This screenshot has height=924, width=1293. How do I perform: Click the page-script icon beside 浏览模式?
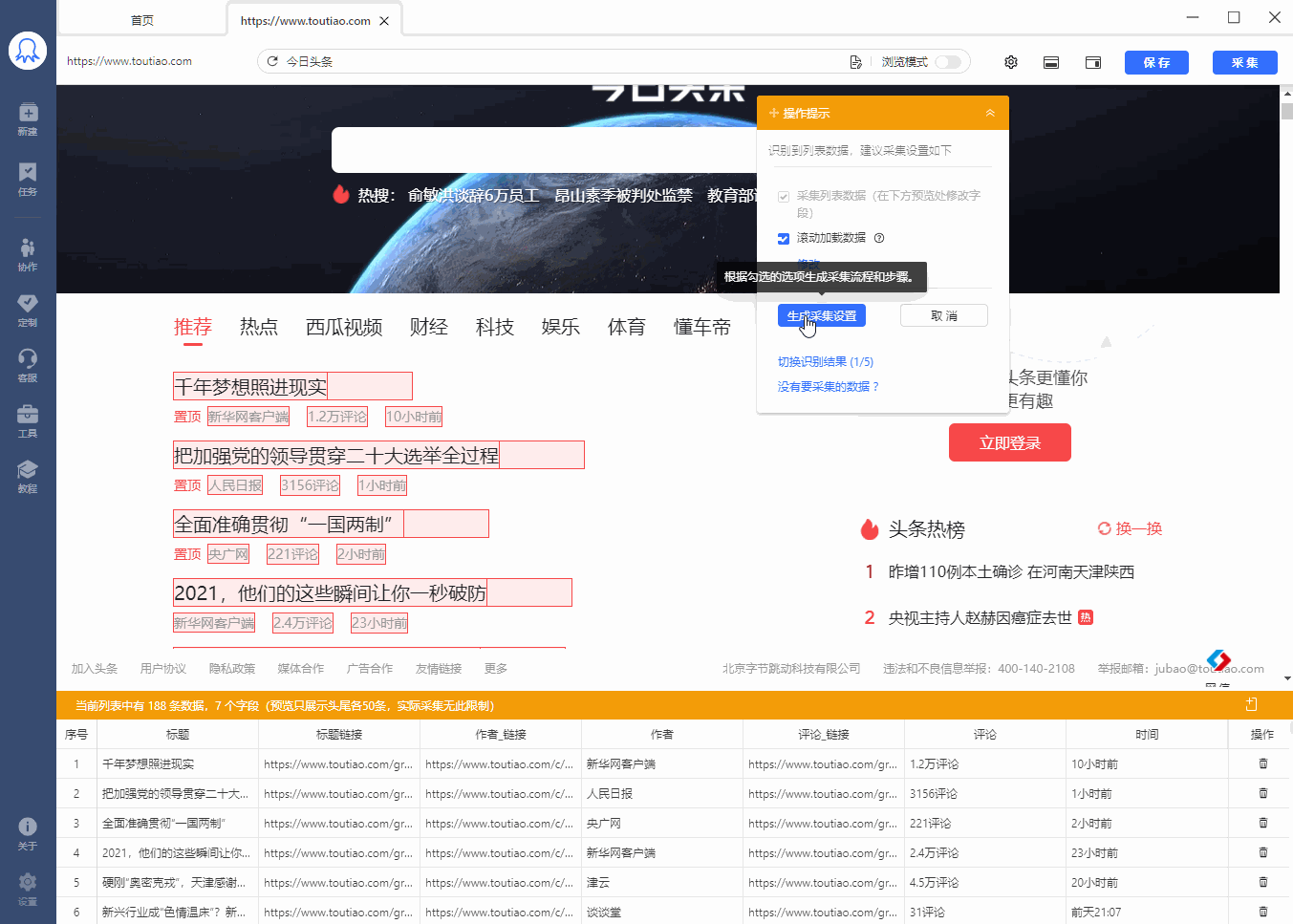pyautogui.click(x=855, y=62)
